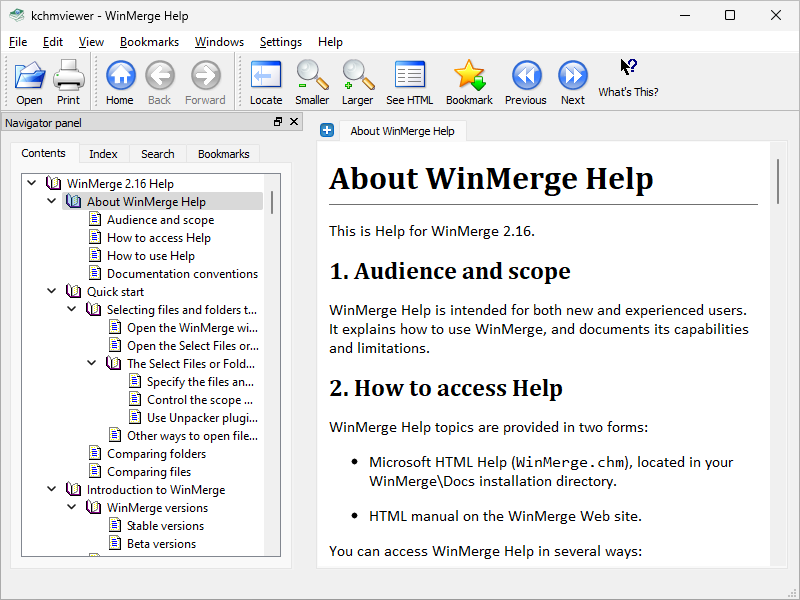Switch to the Index tab
The image size is (800, 600).
[103, 154]
